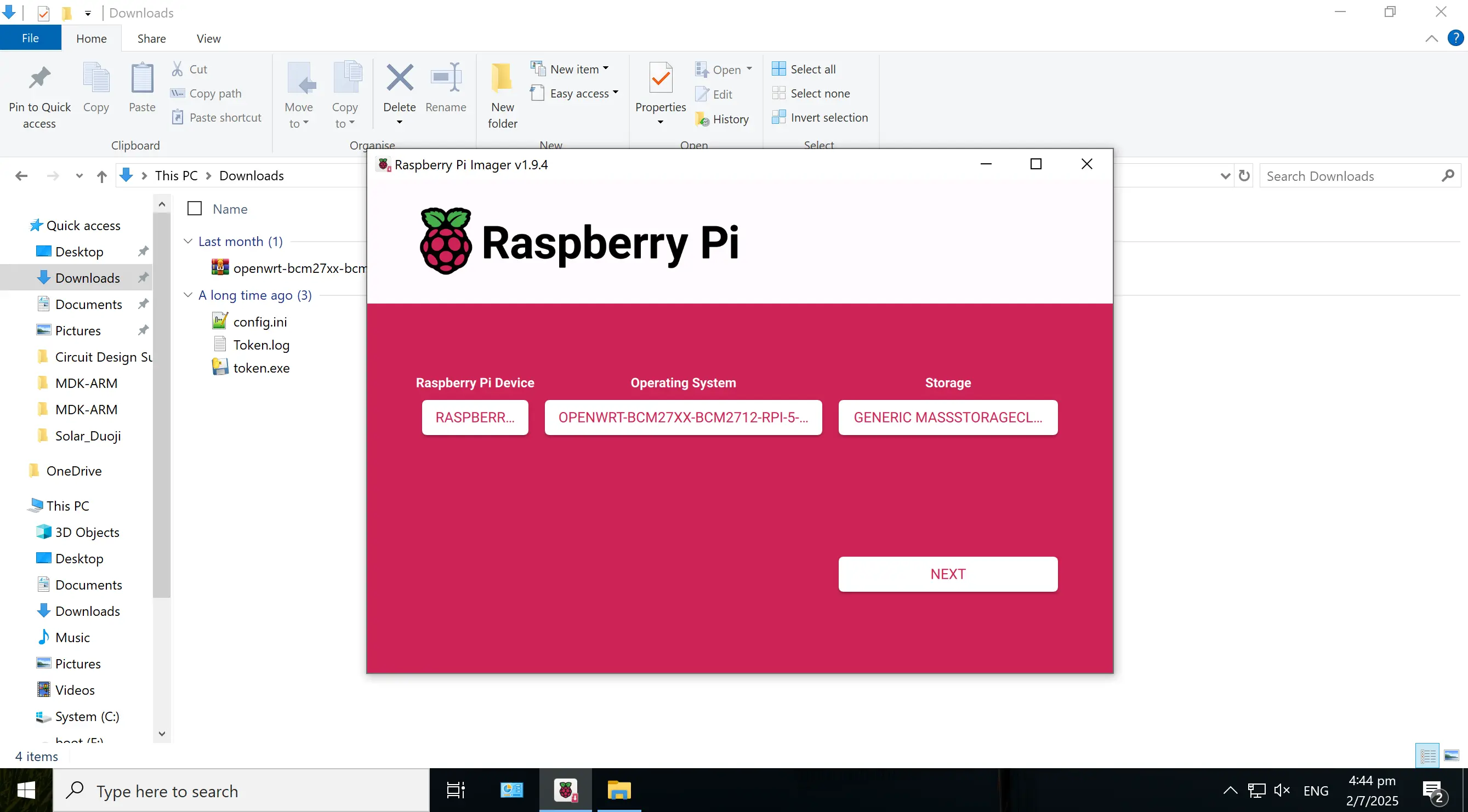Click Copy path in Clipboard group
This screenshot has height=812, width=1468.
[206, 93]
